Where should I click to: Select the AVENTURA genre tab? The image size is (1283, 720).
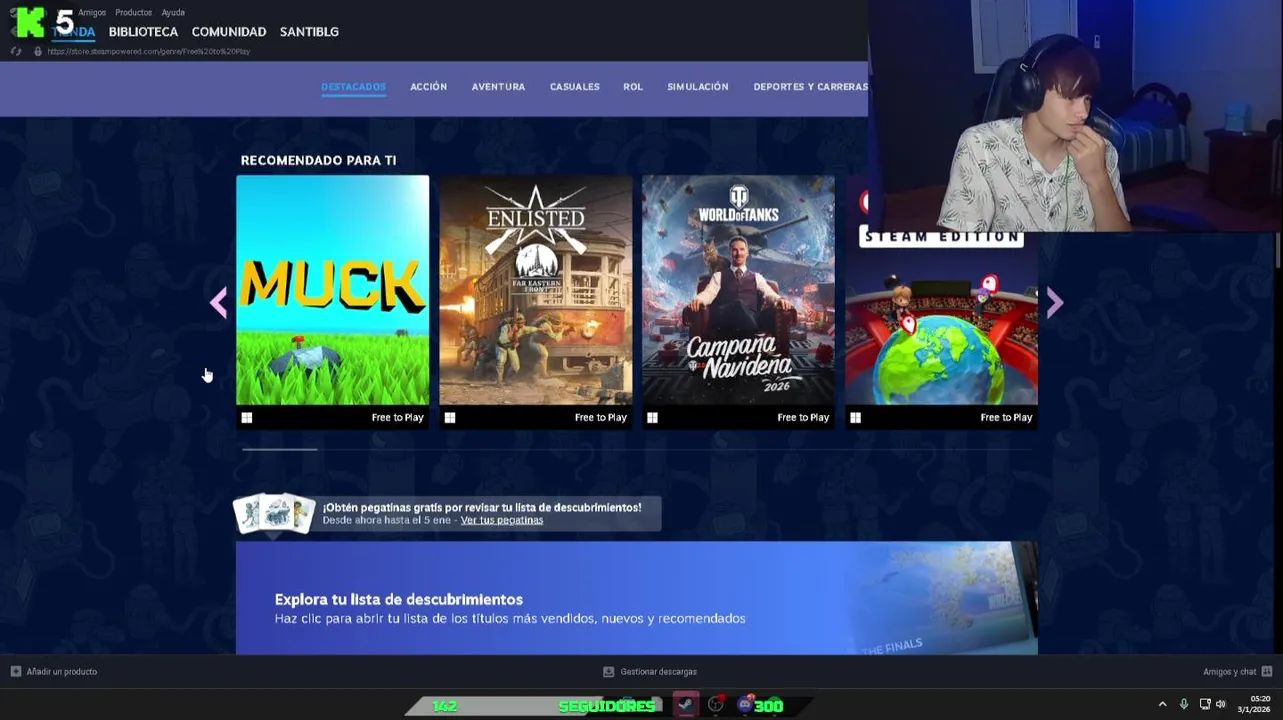(498, 87)
